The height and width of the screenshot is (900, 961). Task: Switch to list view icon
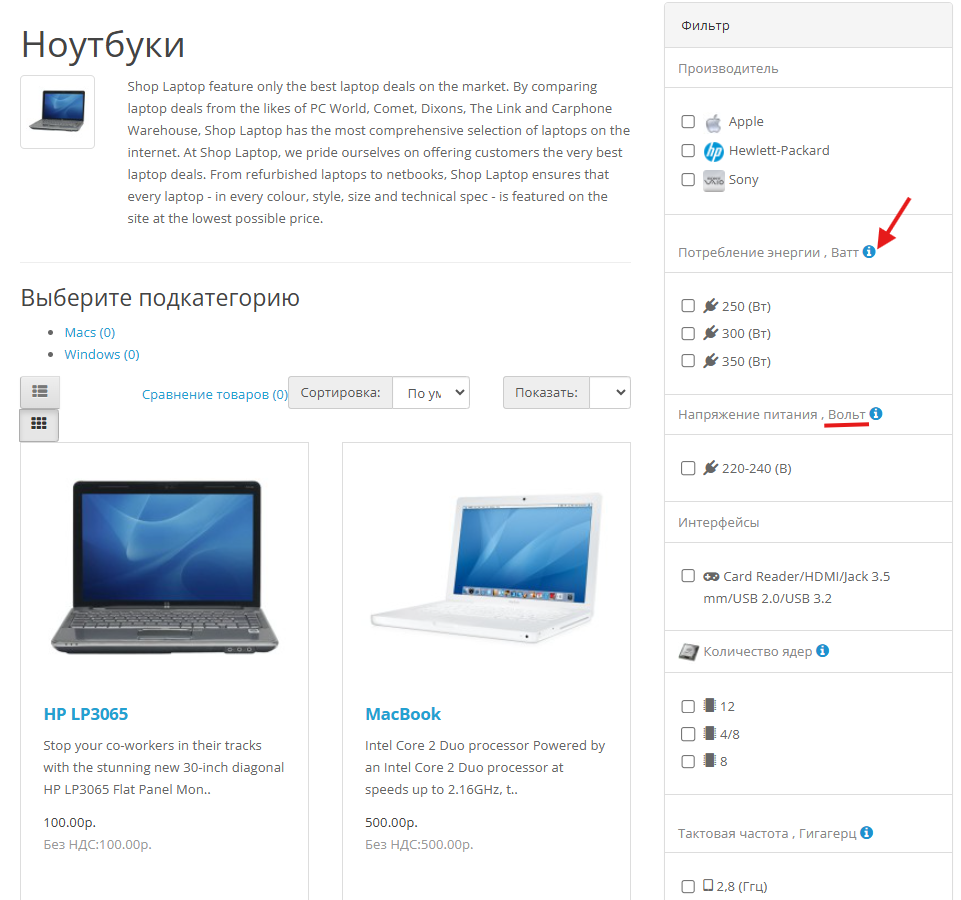point(40,392)
